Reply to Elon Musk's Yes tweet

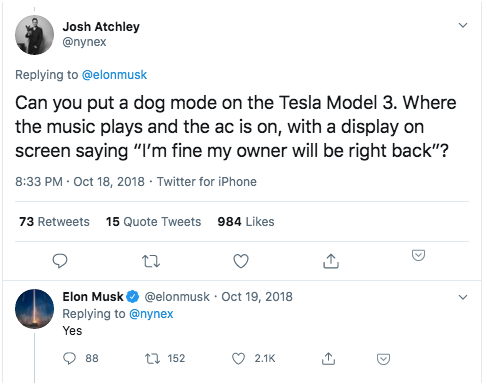[69, 358]
